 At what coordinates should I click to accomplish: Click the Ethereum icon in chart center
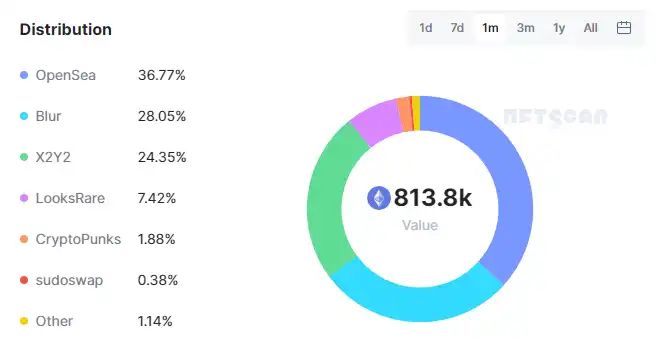pos(379,198)
